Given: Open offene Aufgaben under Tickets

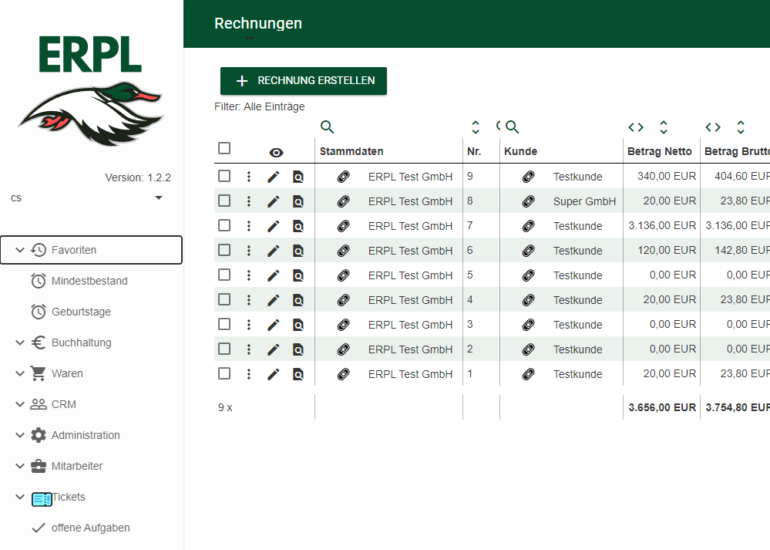Looking at the screenshot, I should 90,528.
